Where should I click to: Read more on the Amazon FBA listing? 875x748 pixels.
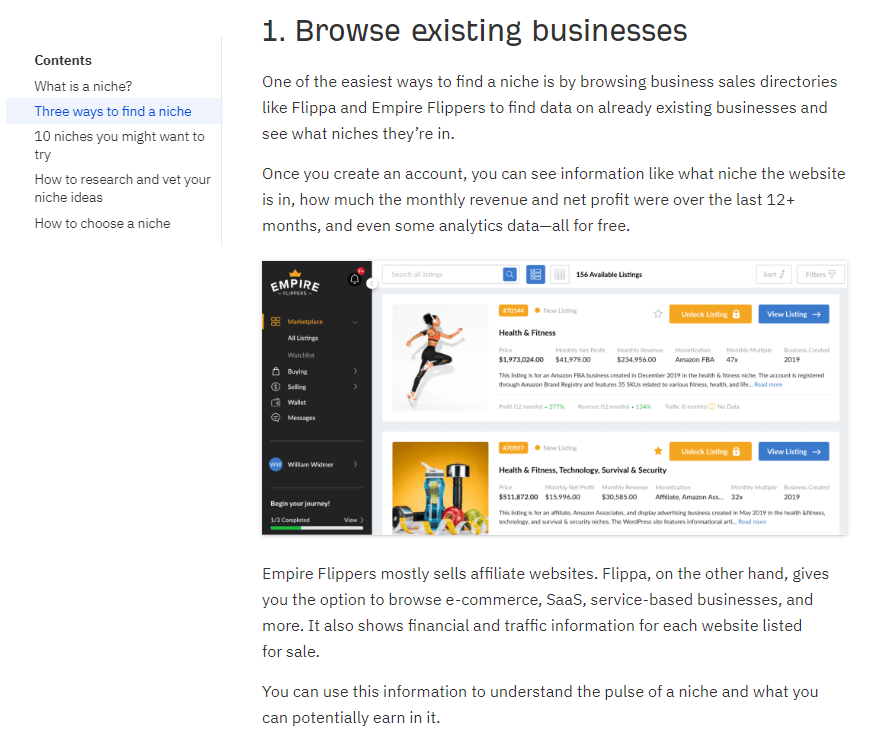pos(768,385)
